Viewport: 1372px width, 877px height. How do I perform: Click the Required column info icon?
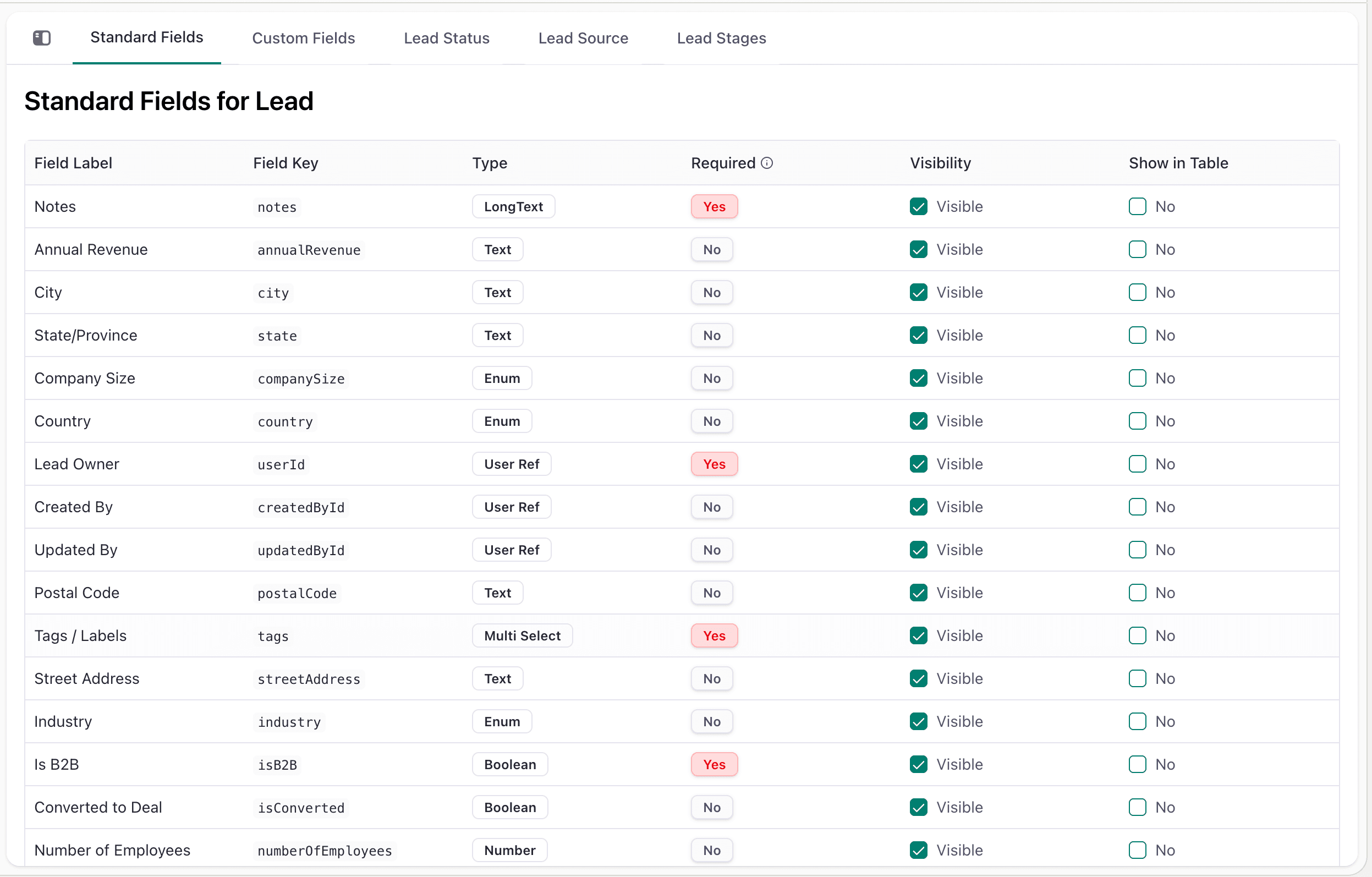[767, 163]
